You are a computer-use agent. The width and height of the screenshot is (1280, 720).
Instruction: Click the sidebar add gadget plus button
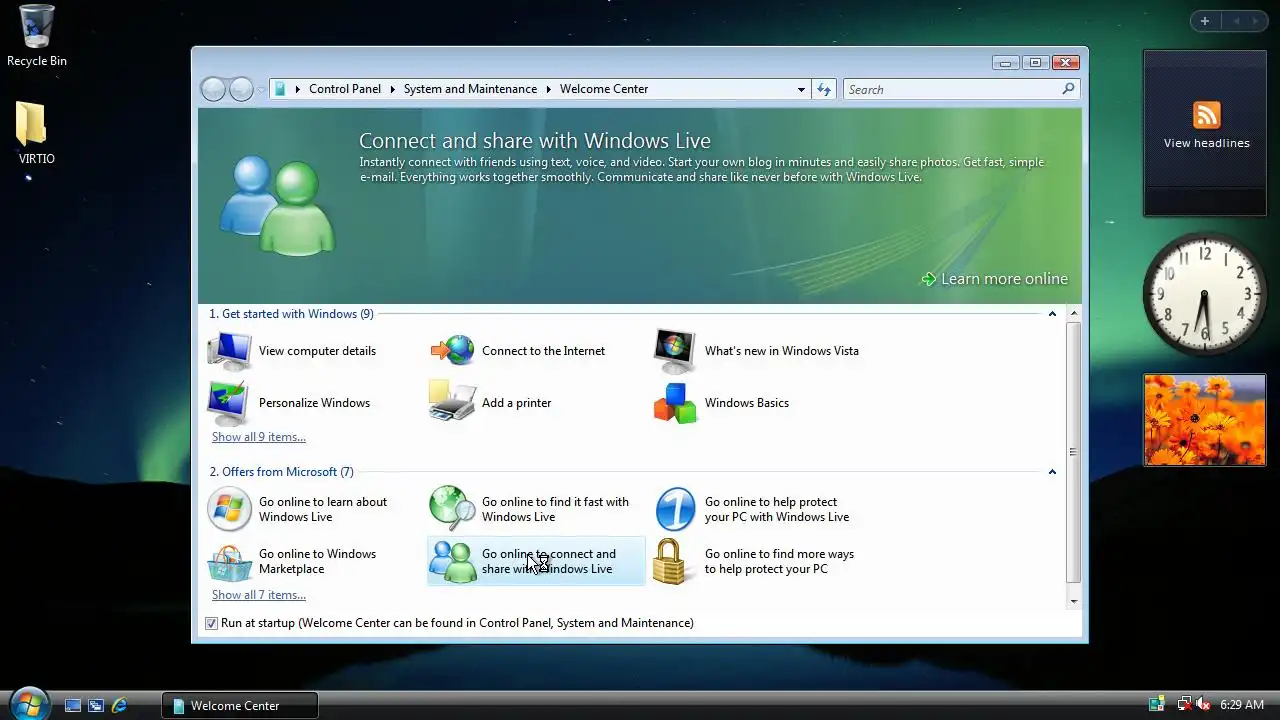click(x=1205, y=21)
